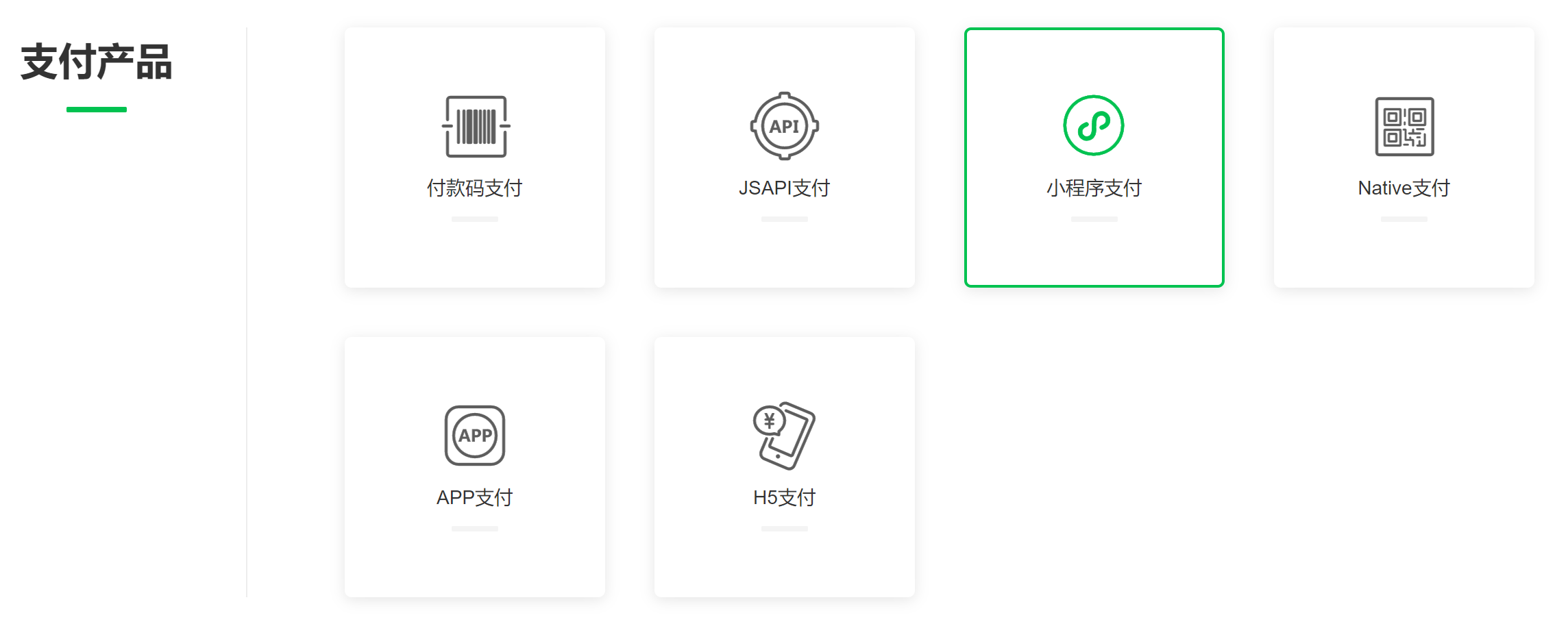
Task: Click the gray bar under H5支付
Action: 784,529
